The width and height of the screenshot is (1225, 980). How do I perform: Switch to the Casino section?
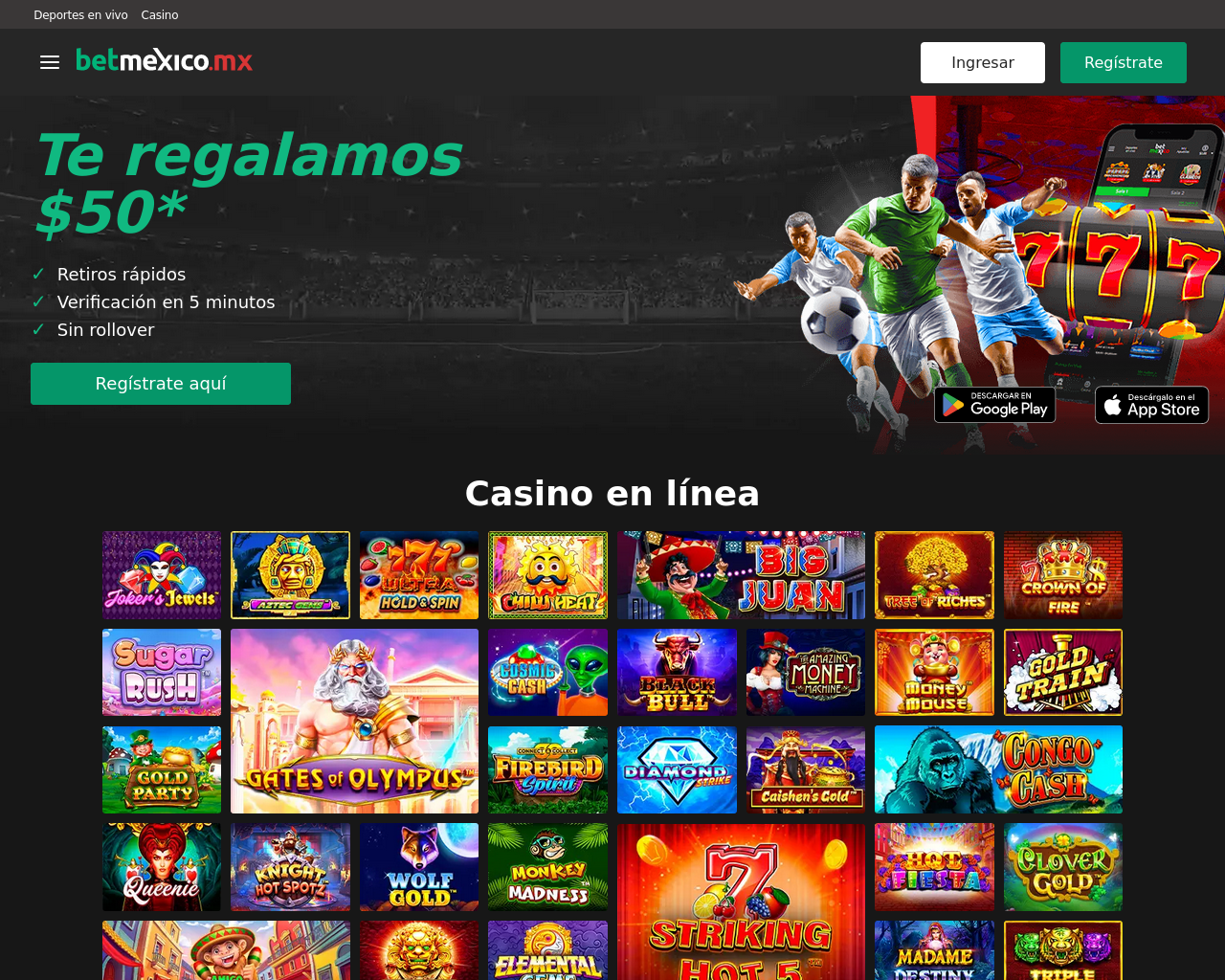pyautogui.click(x=160, y=14)
